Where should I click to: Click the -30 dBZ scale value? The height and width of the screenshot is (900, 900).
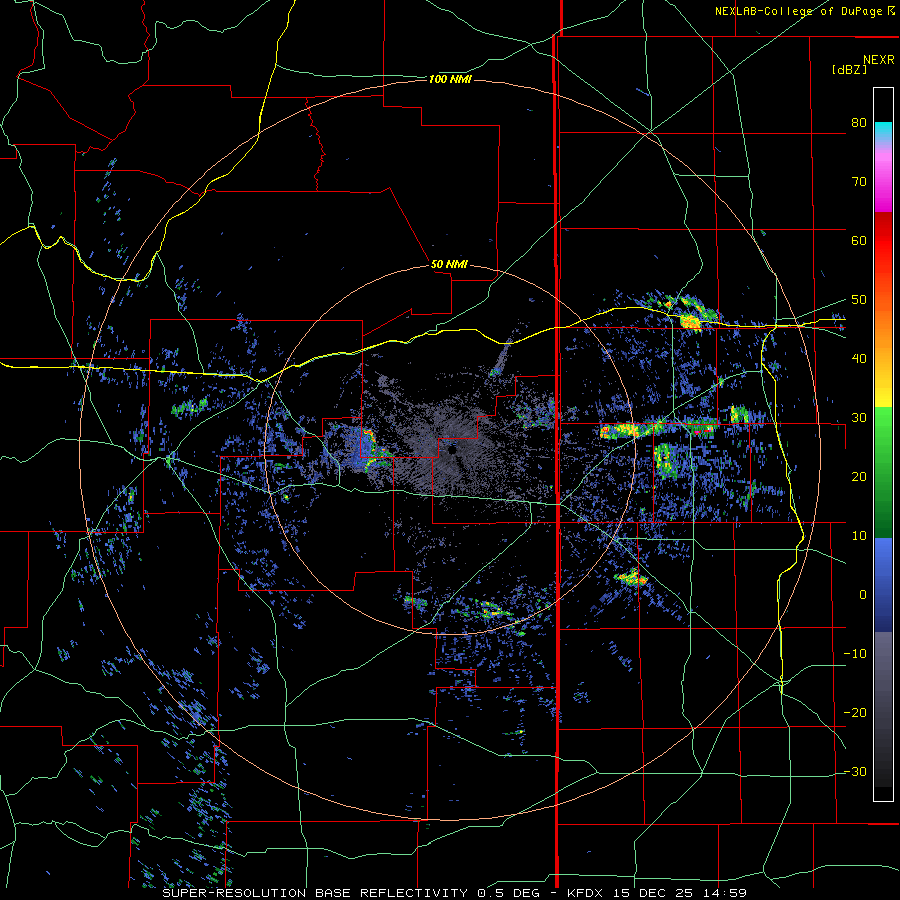[x=855, y=772]
